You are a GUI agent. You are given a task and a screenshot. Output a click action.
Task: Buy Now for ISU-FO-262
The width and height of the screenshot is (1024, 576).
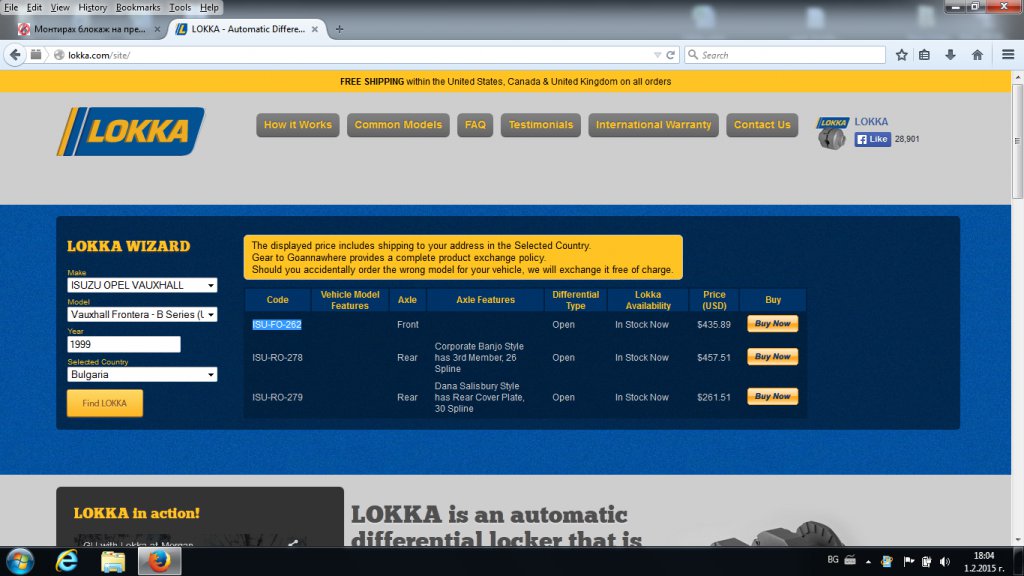pyautogui.click(x=773, y=323)
